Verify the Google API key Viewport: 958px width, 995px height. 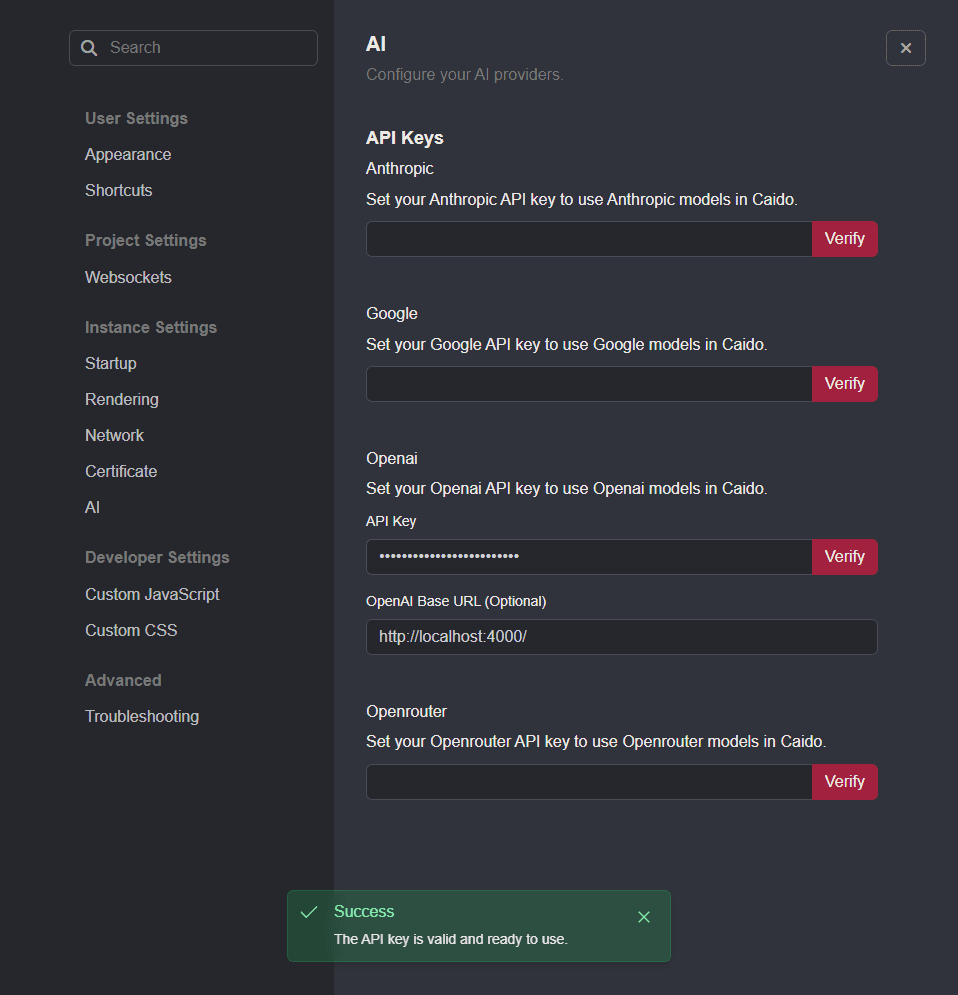click(x=844, y=383)
